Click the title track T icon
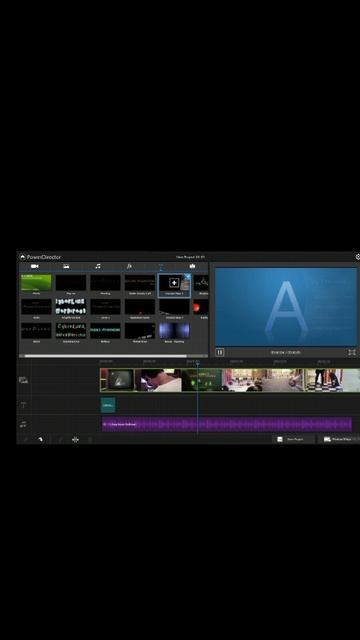This screenshot has height=640, width=360. (x=24, y=405)
